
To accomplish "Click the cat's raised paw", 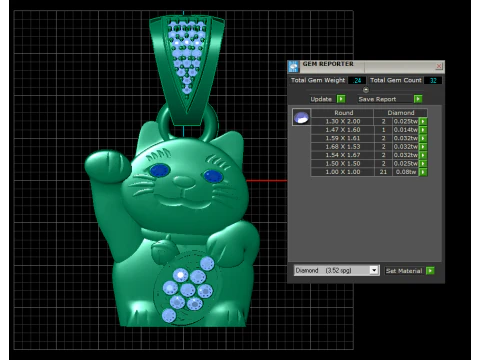I will point(107,166).
